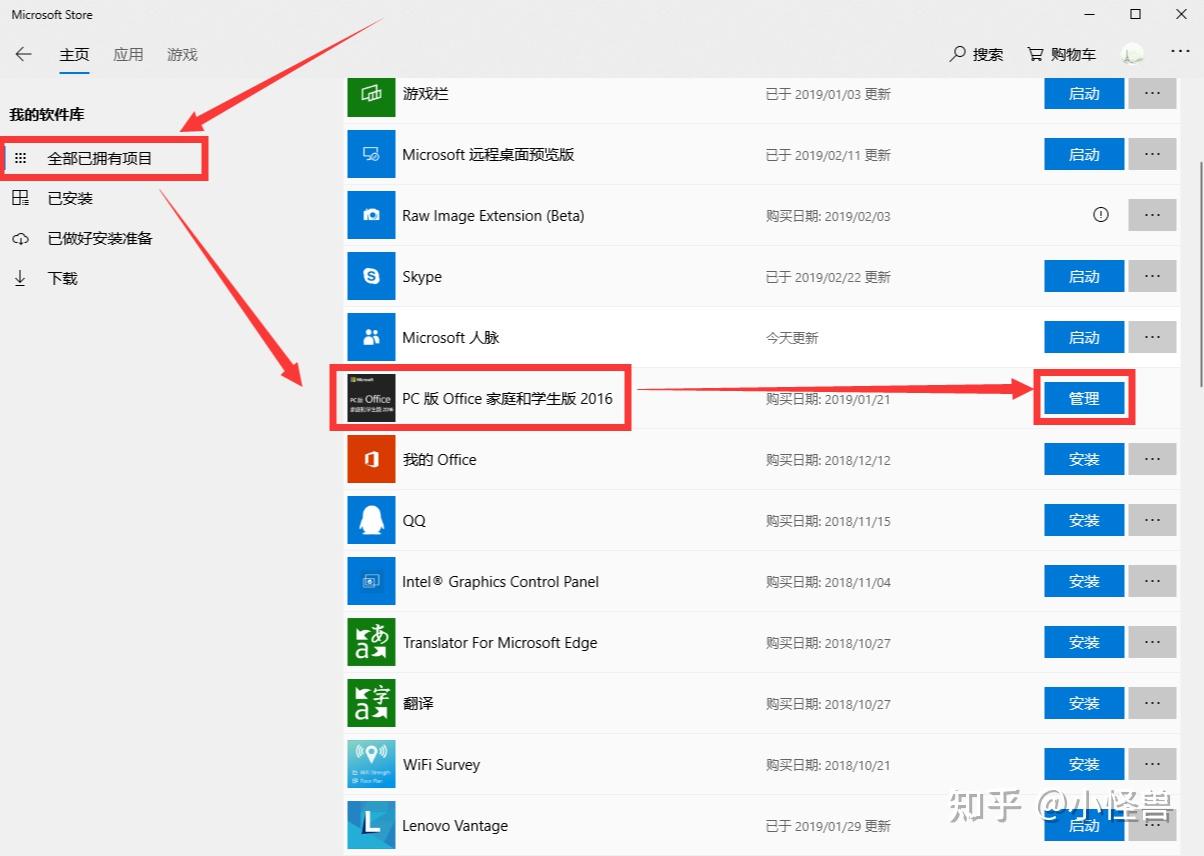The width and height of the screenshot is (1204, 856).
Task: Click the Microsoft 人脉 app icon
Action: (x=372, y=338)
